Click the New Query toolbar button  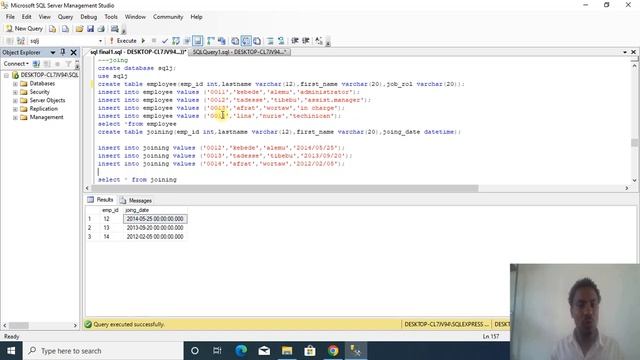[x=24, y=29]
